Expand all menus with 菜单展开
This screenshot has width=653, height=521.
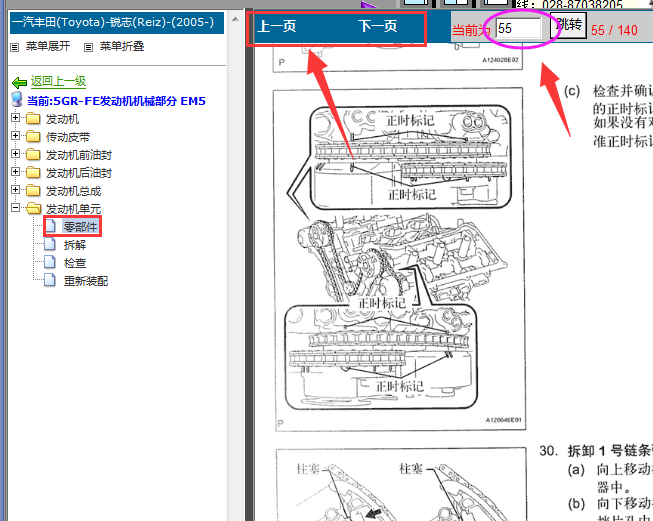point(48,46)
